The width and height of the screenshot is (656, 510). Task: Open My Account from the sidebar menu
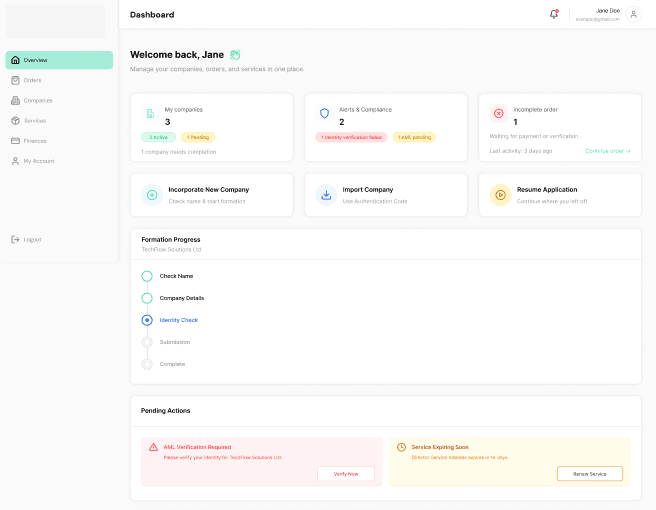pos(59,161)
